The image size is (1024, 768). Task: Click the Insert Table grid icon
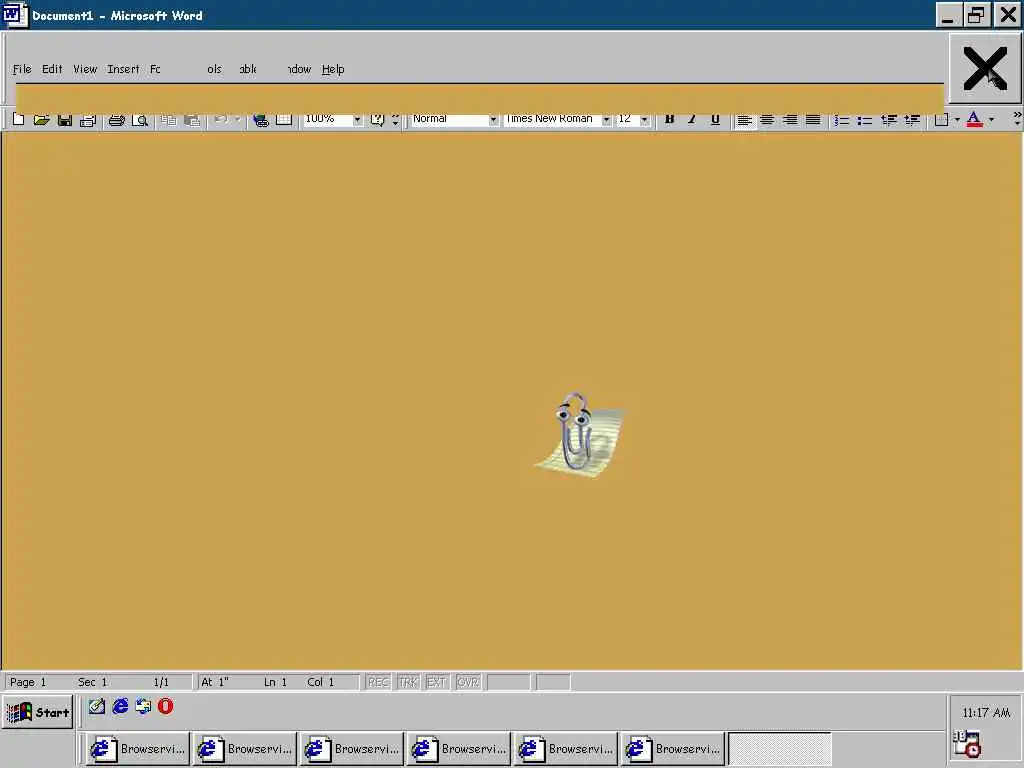283,120
